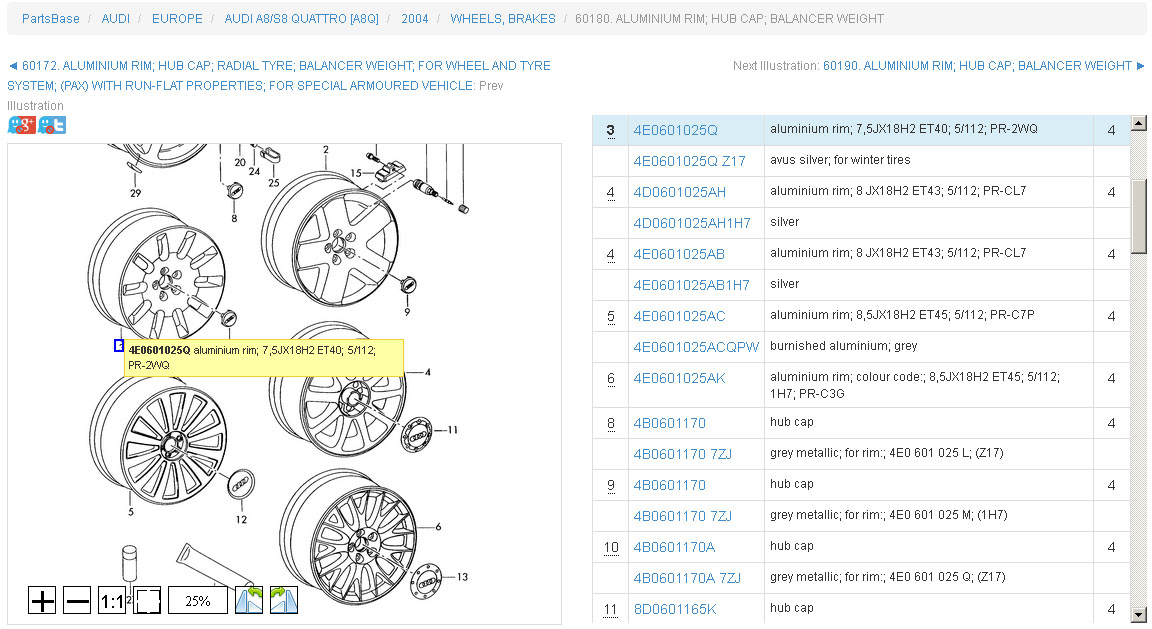Open part 4E0601025Q
The image size is (1152, 629).
click(x=675, y=131)
